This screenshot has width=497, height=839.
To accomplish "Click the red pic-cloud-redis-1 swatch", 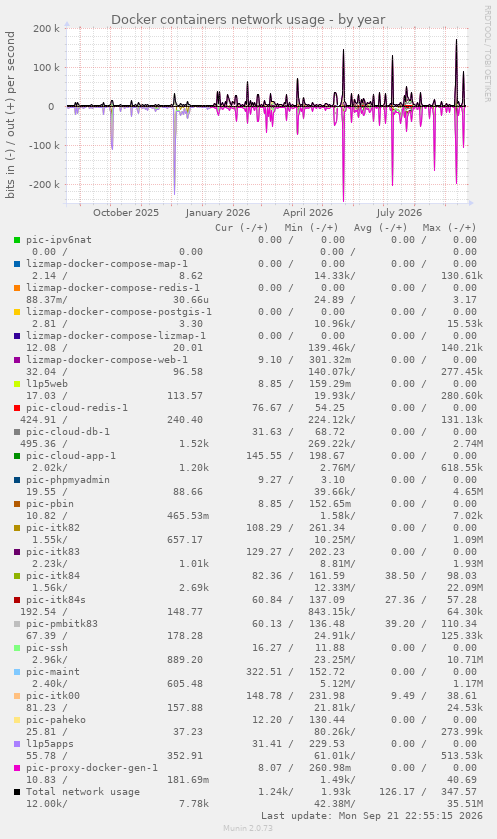I will pyautogui.click(x=17, y=408).
